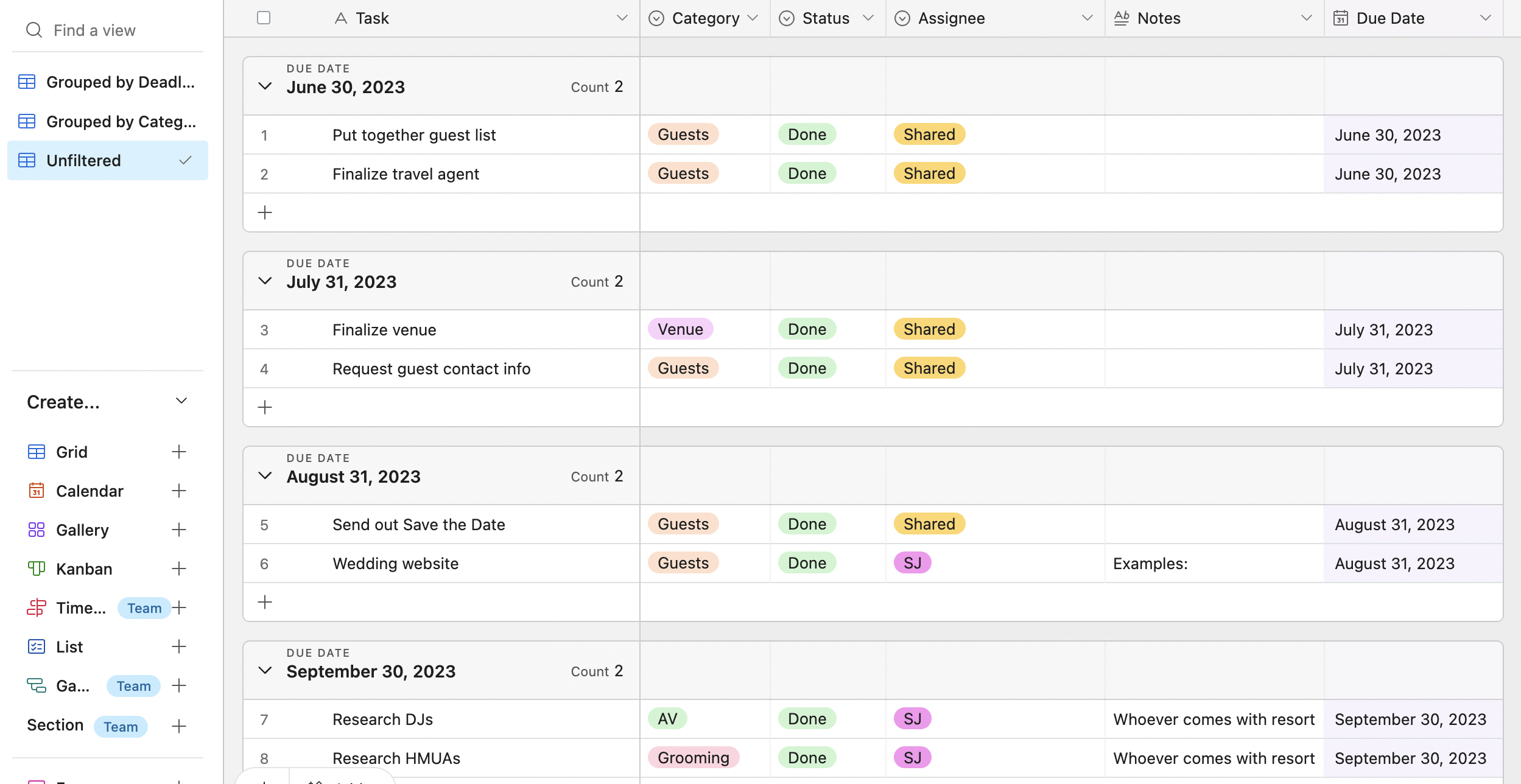Open the Category column dropdown arrow
The width and height of the screenshot is (1521, 784).
click(753, 18)
